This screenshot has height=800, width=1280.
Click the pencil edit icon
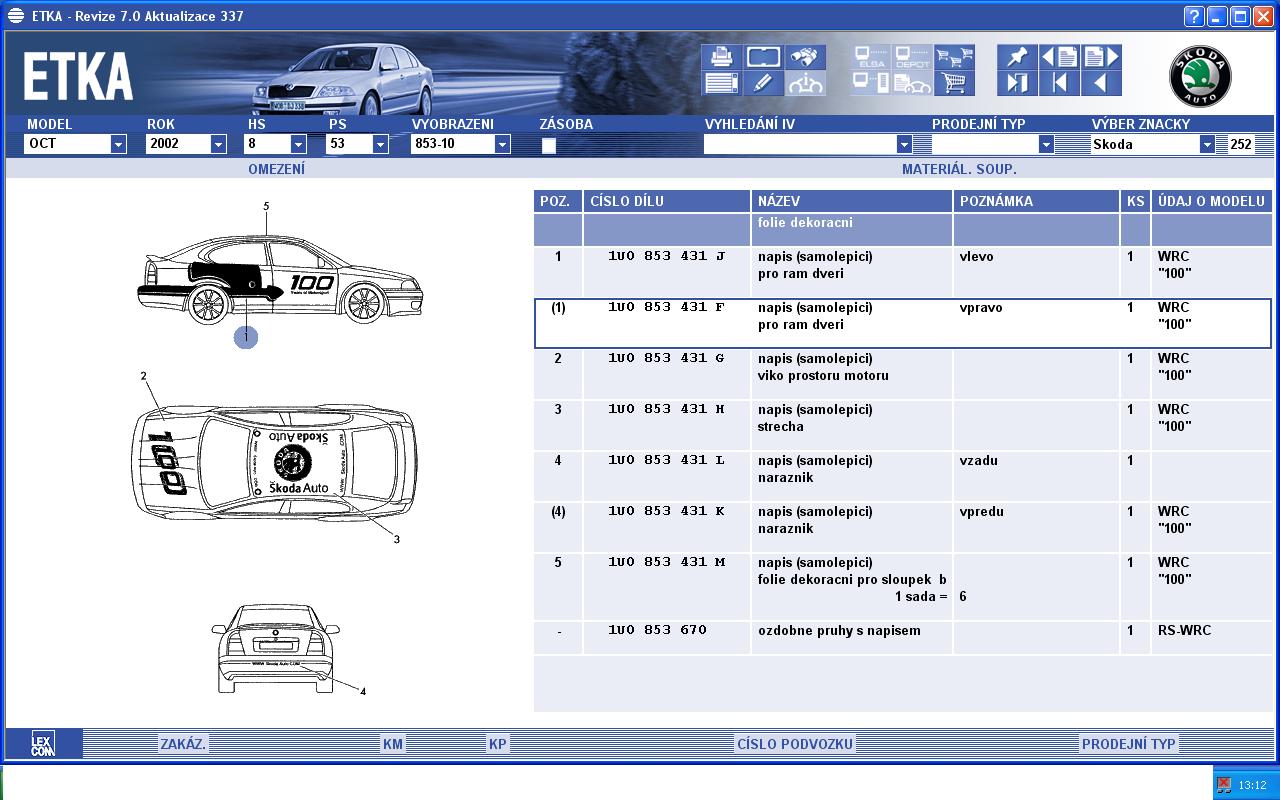pos(763,83)
